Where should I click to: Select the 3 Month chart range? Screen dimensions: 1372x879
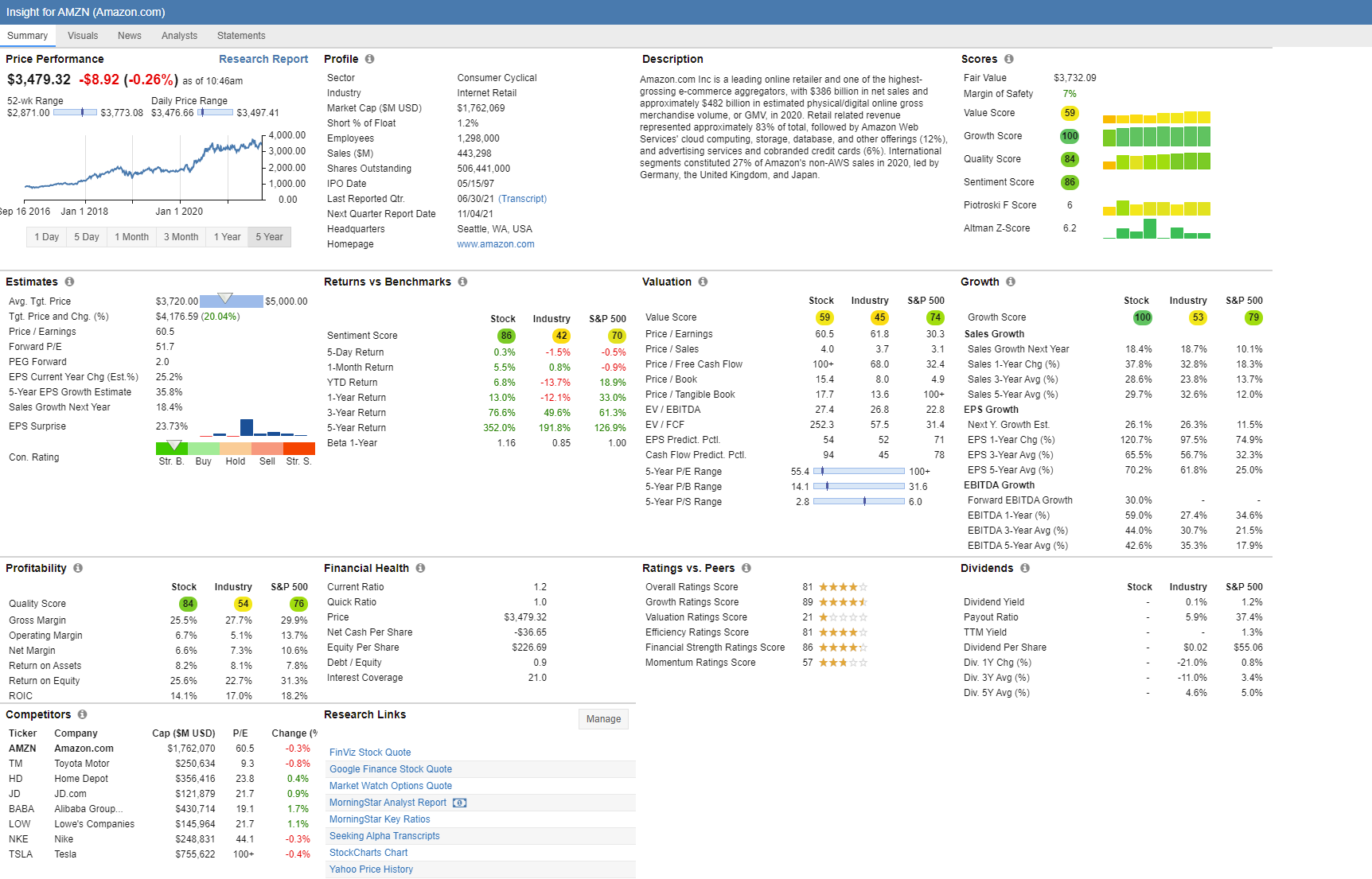click(x=181, y=237)
